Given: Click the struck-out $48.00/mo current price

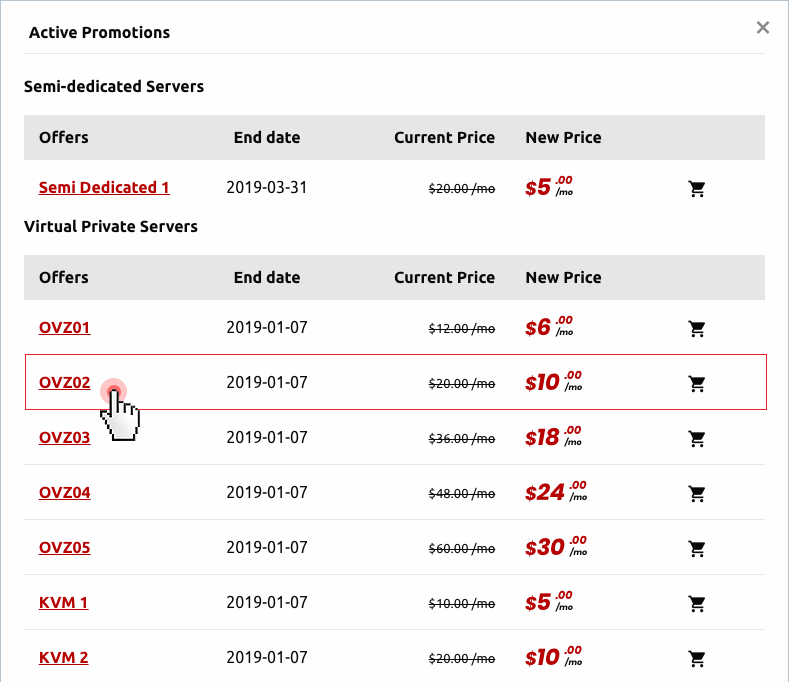Looking at the screenshot, I should [x=461, y=493].
